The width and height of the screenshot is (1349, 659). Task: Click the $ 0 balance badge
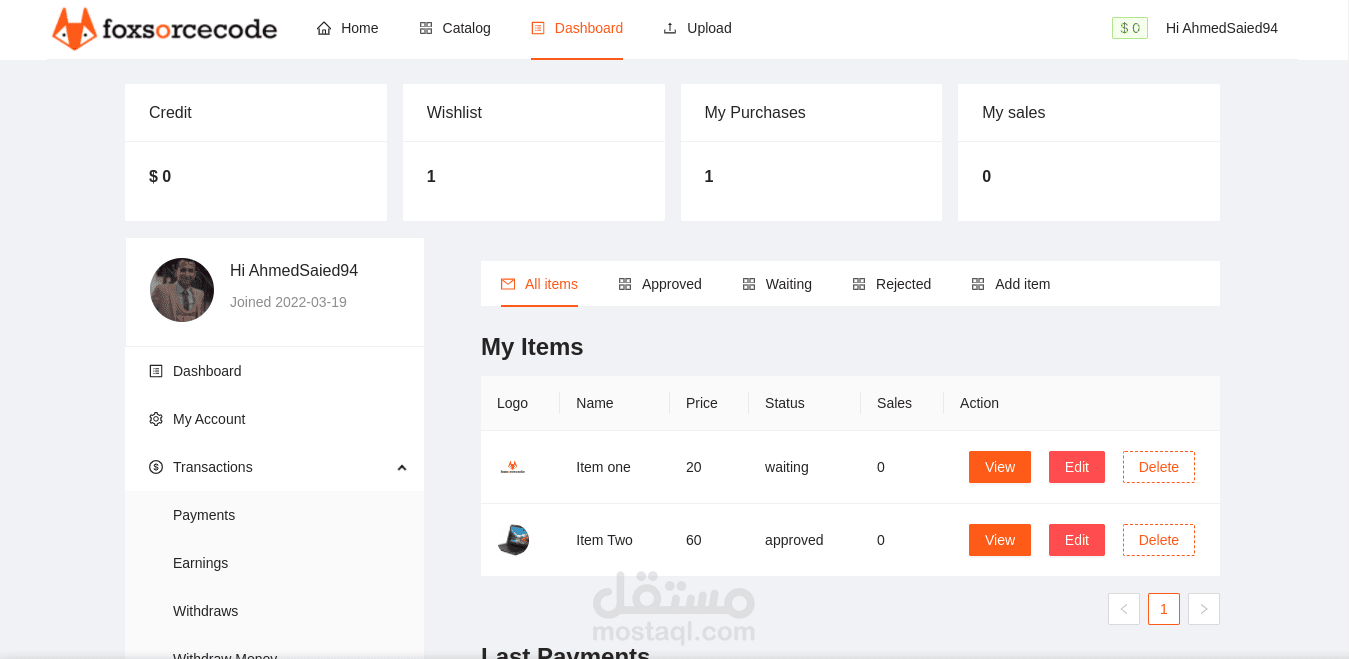[x=1130, y=28]
